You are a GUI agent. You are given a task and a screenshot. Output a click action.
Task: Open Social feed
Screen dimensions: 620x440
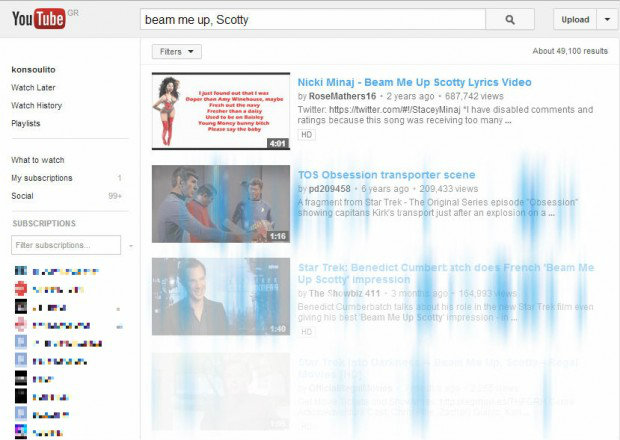coord(23,196)
